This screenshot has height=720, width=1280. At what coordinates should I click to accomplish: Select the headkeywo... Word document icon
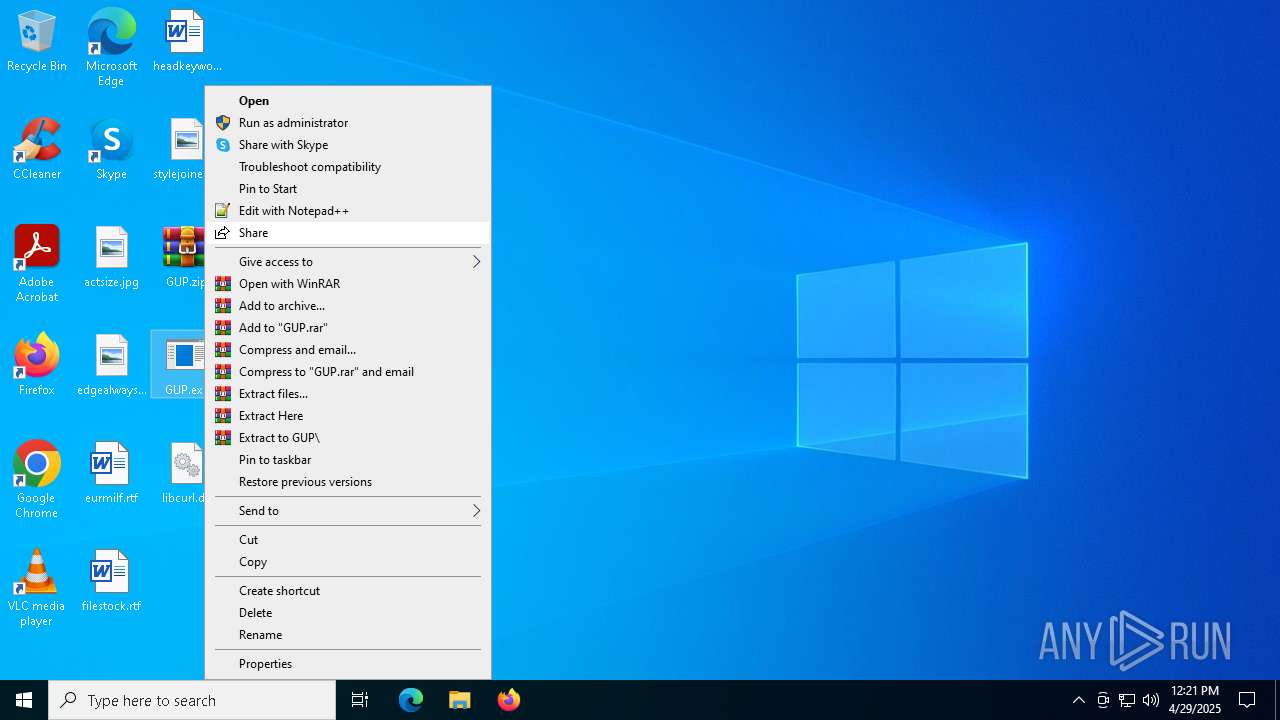coord(186,42)
